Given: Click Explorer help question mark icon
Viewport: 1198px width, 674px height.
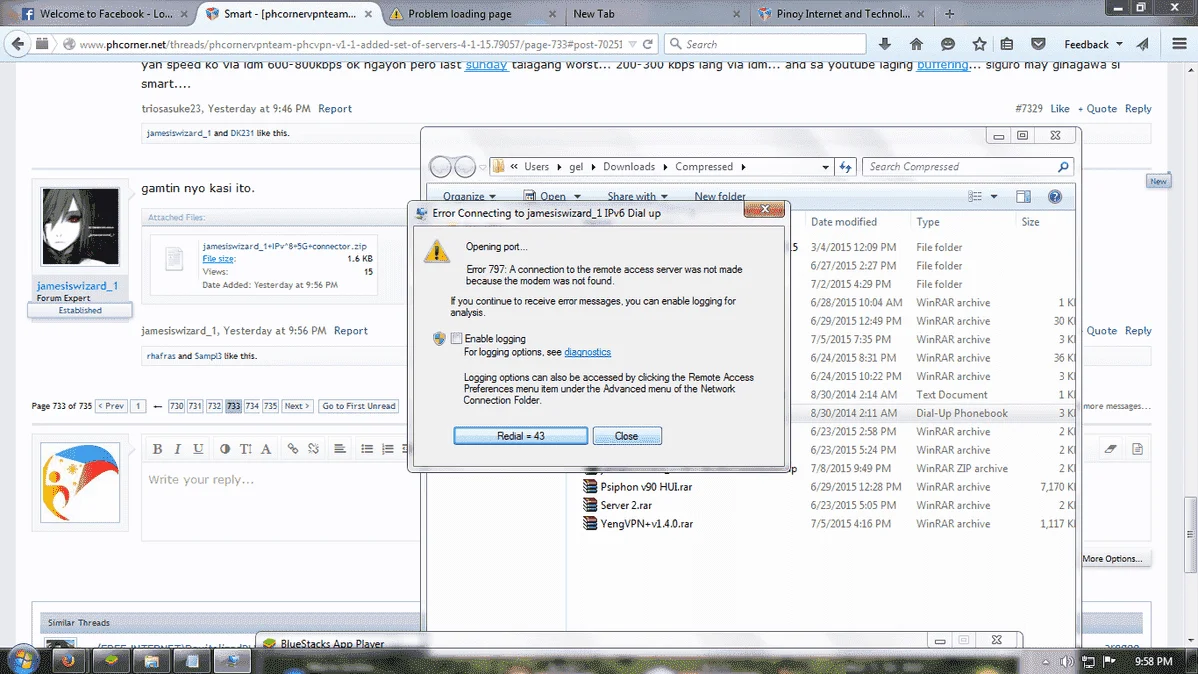Looking at the screenshot, I should (1054, 196).
